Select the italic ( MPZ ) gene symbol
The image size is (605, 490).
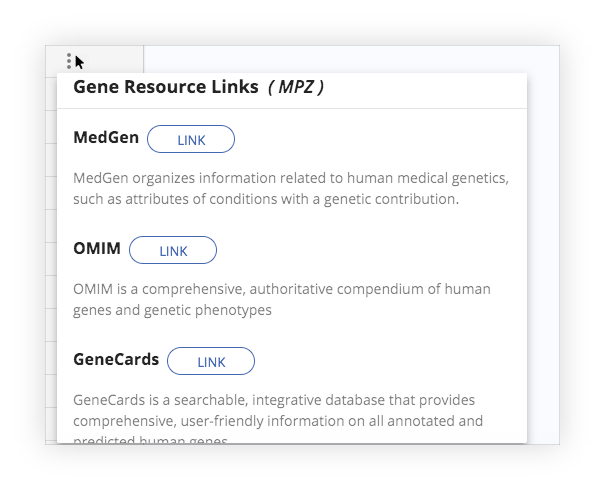pos(296,87)
